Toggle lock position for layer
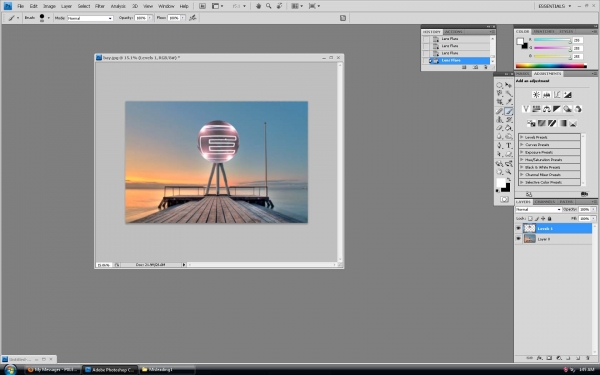 (x=543, y=218)
